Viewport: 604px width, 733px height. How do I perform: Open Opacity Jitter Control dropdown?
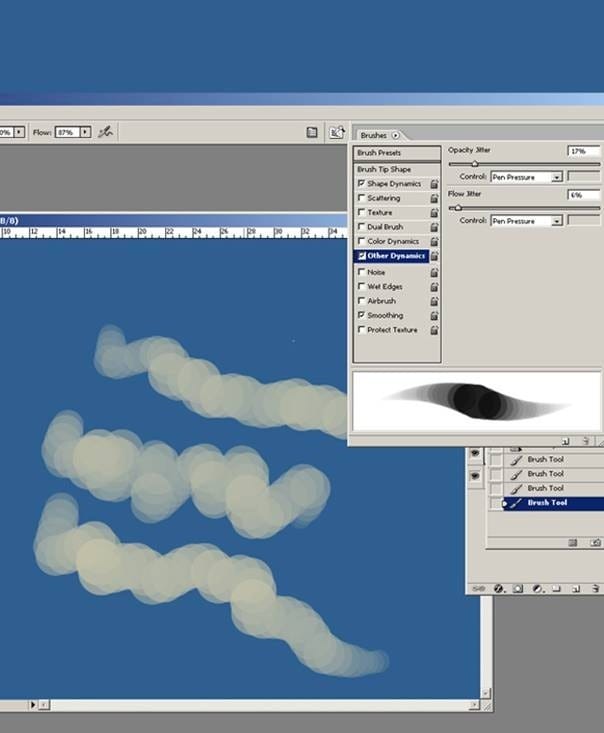(556, 177)
